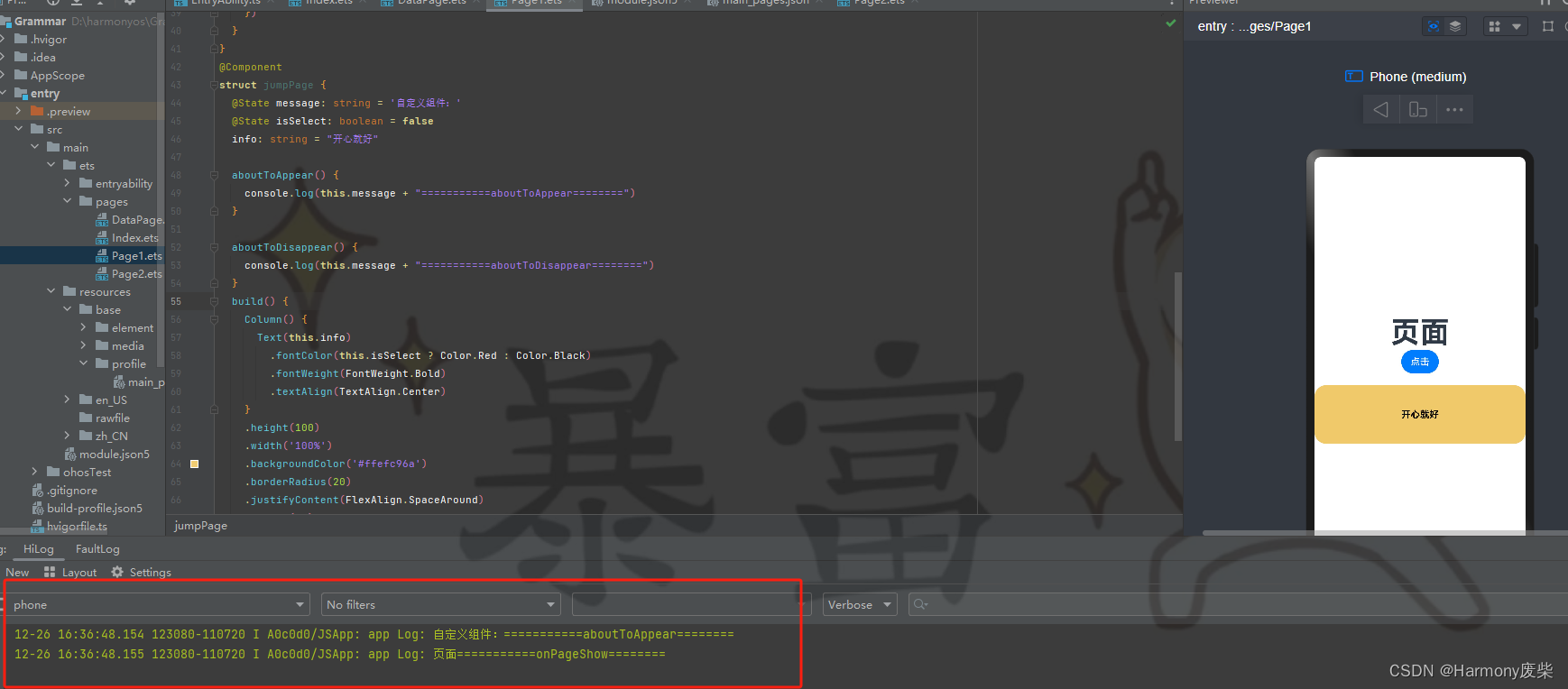Image resolution: width=1568 pixels, height=689 pixels.
Task: Collapse the src folder chevron
Action: 19,129
